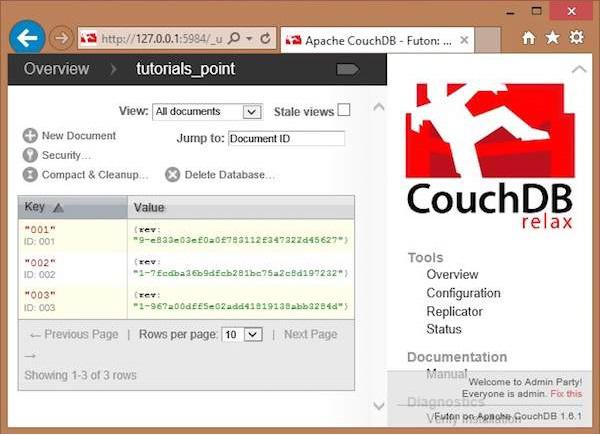The width and height of the screenshot is (600, 435).
Task: Open browser settings gear icon
Action: (x=576, y=38)
